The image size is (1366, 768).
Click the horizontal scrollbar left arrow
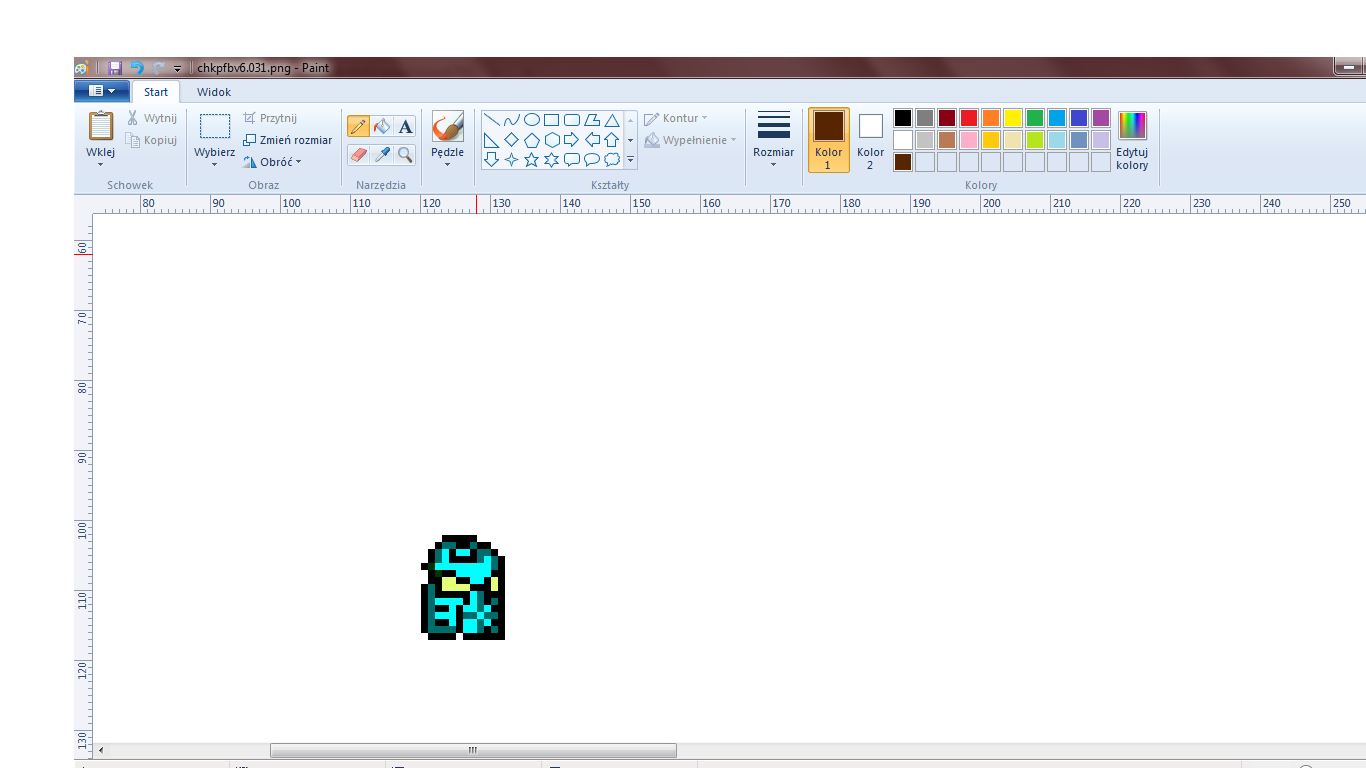point(100,750)
